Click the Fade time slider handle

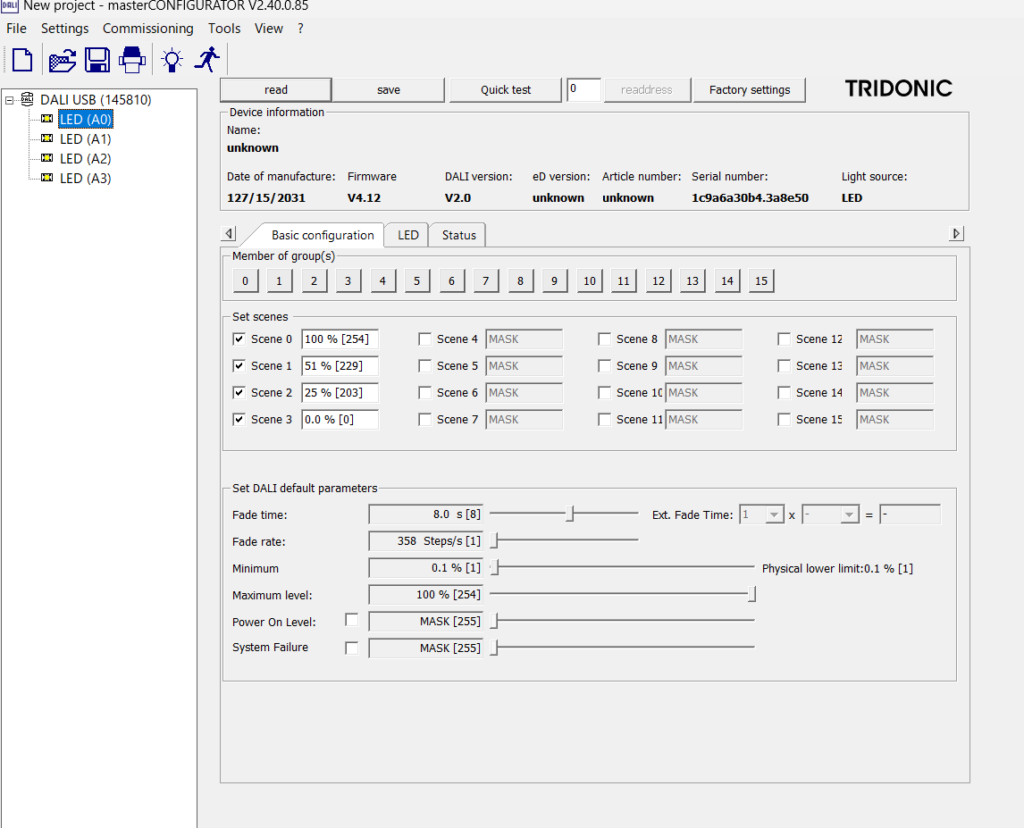tap(570, 513)
